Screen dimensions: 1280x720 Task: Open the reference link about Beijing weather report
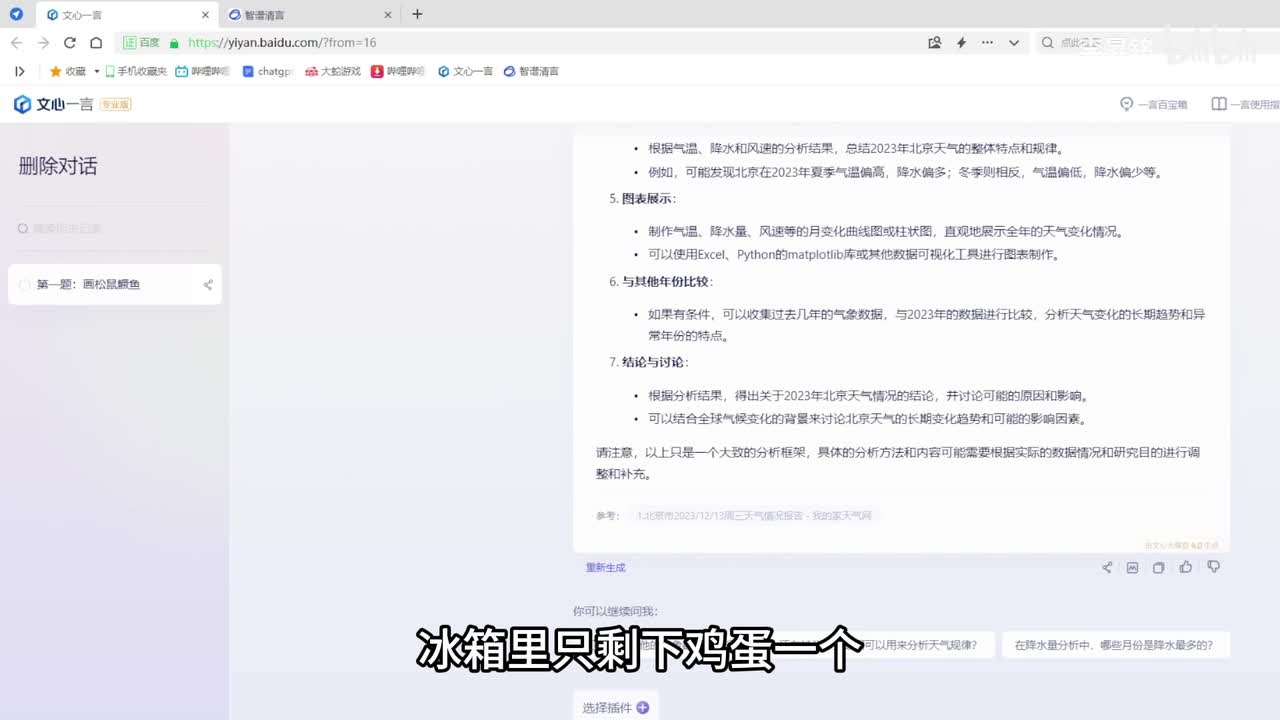(754, 516)
